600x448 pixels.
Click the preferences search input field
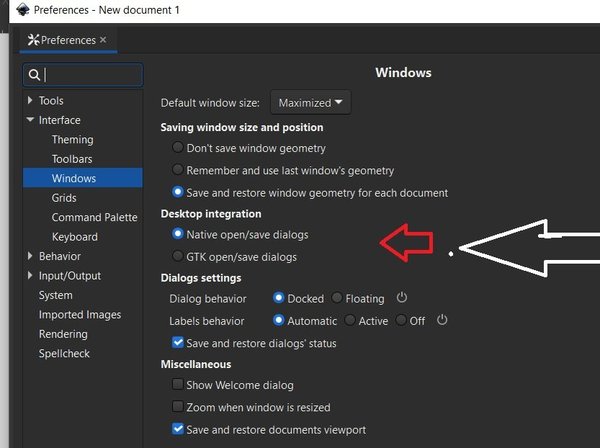point(92,75)
